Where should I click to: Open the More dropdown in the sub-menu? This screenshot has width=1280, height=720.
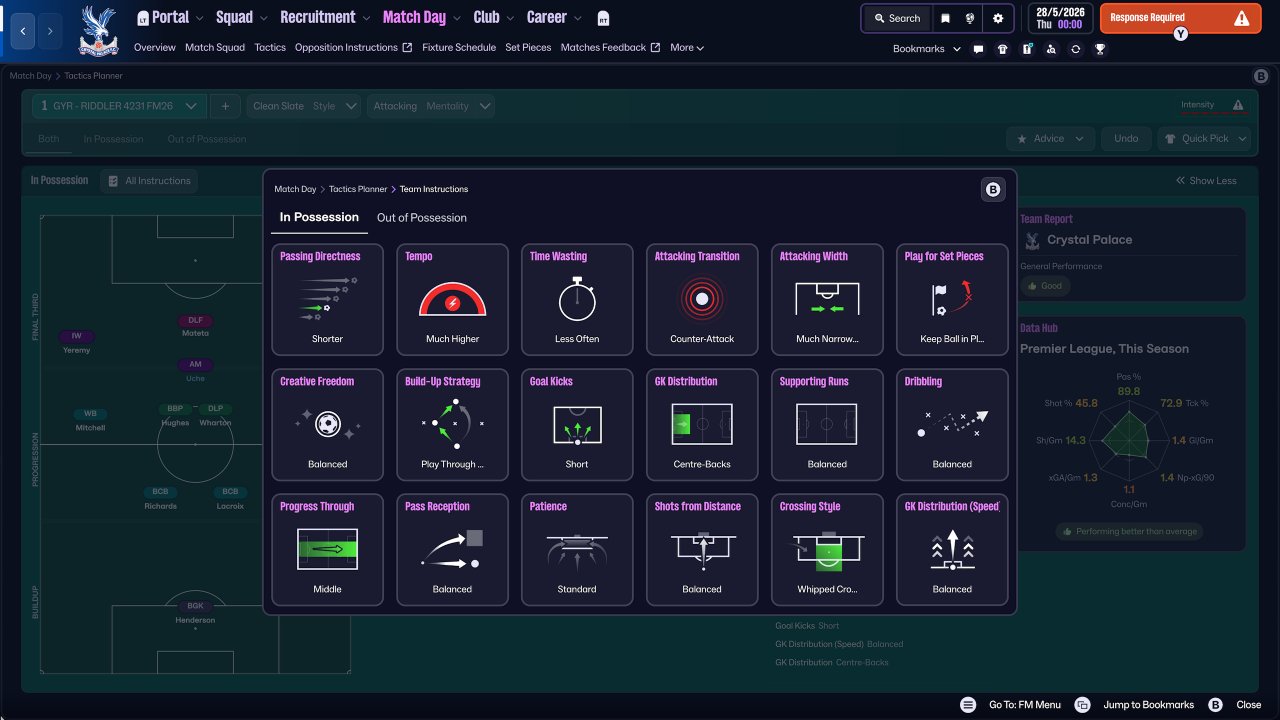[x=687, y=48]
